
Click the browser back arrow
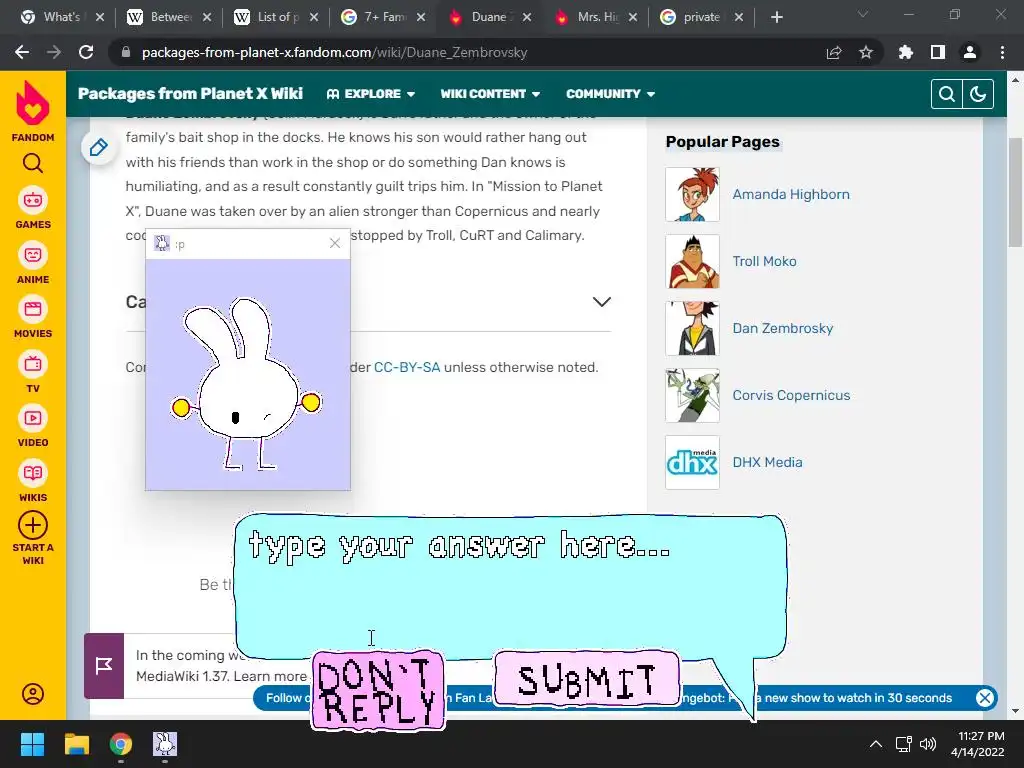[22, 52]
